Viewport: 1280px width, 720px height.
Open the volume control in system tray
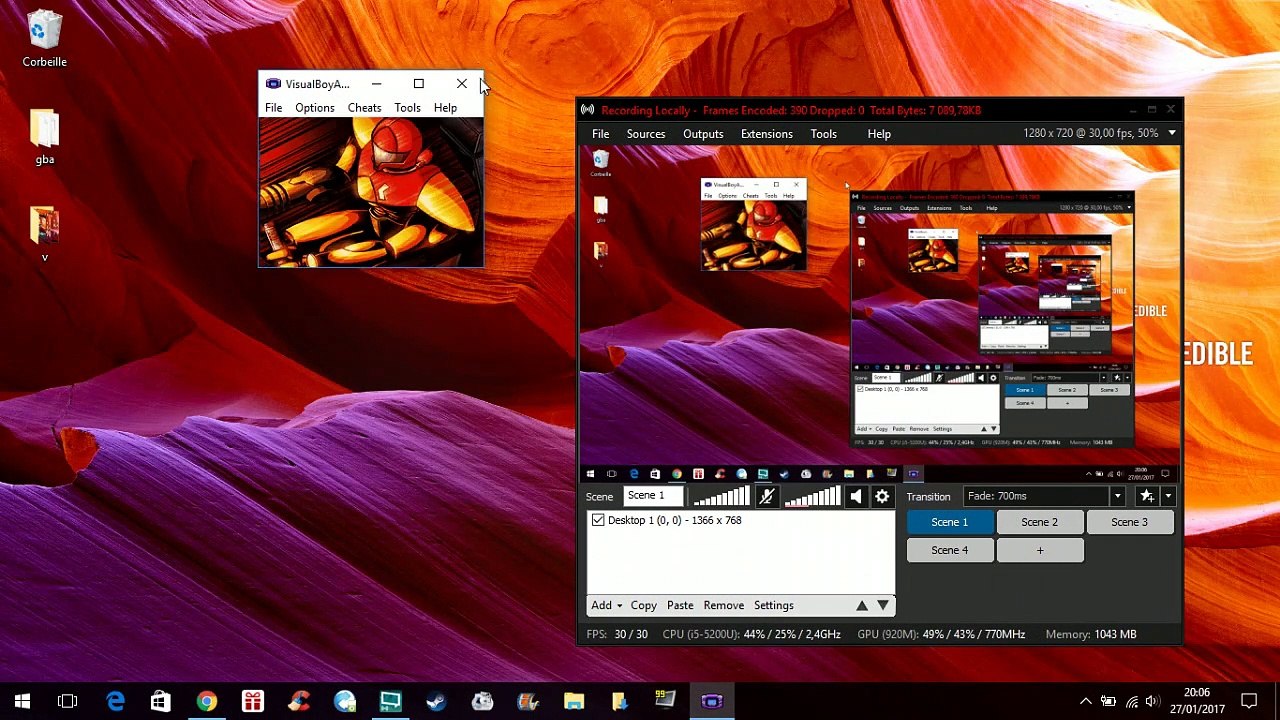[x=1153, y=701]
